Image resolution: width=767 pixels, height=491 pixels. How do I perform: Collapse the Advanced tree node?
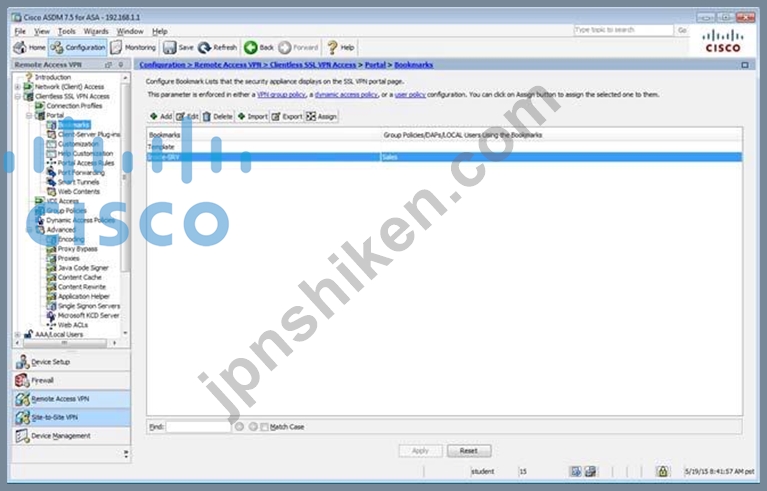coord(29,229)
